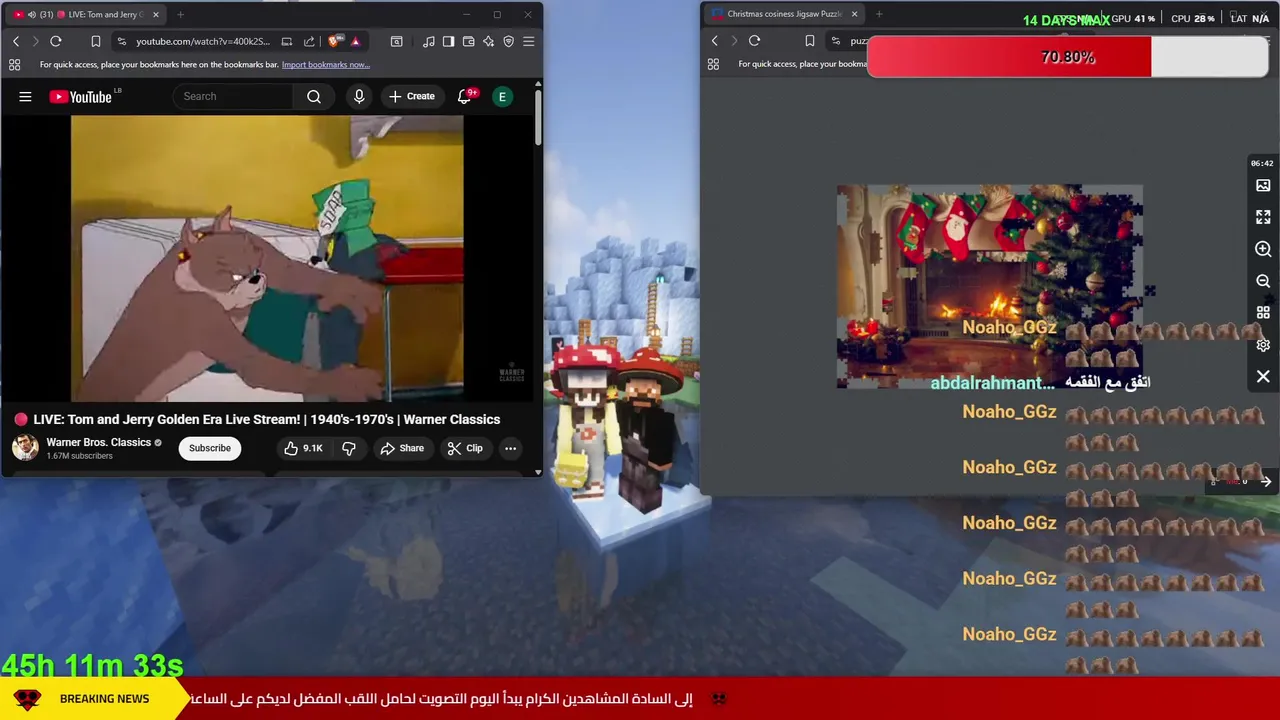Go forward in the YouTube browser window
This screenshot has height=720, width=1280.
pyautogui.click(x=35, y=41)
